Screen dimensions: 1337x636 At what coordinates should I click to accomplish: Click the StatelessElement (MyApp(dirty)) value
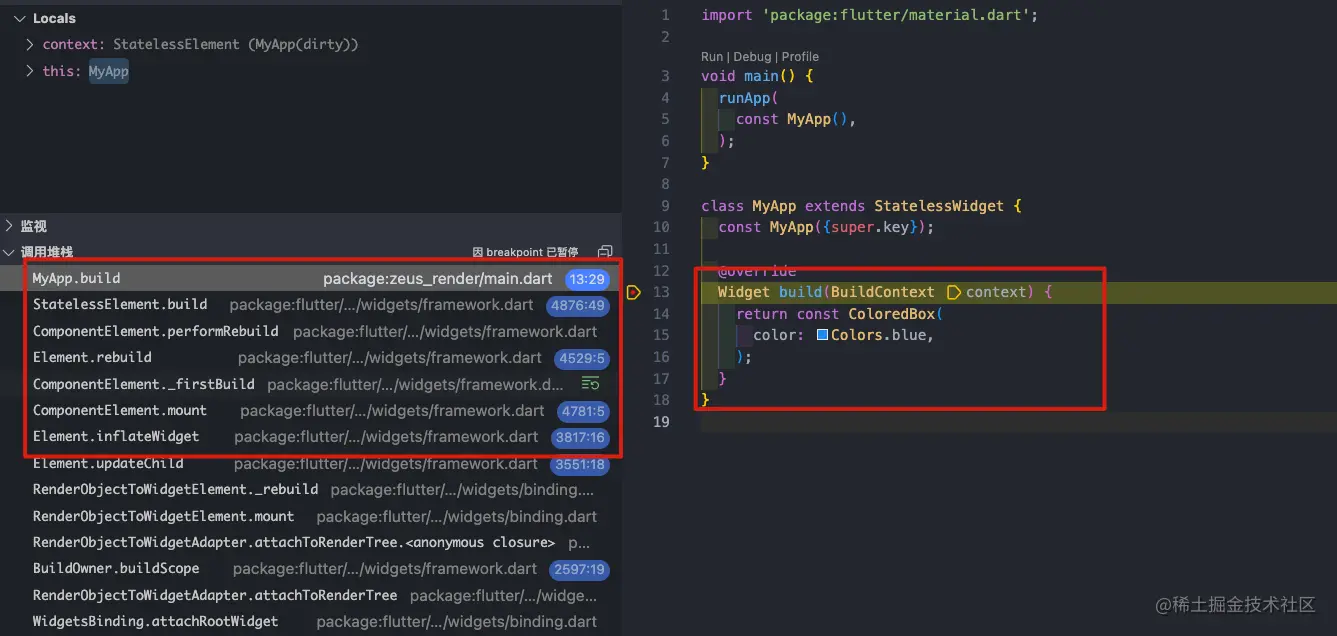(236, 45)
